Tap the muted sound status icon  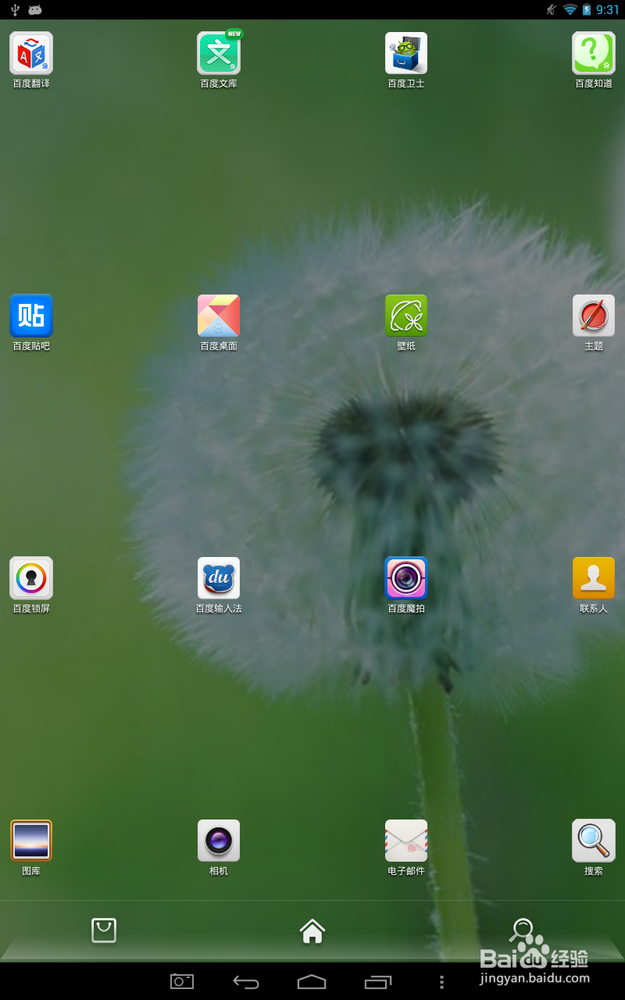552,10
